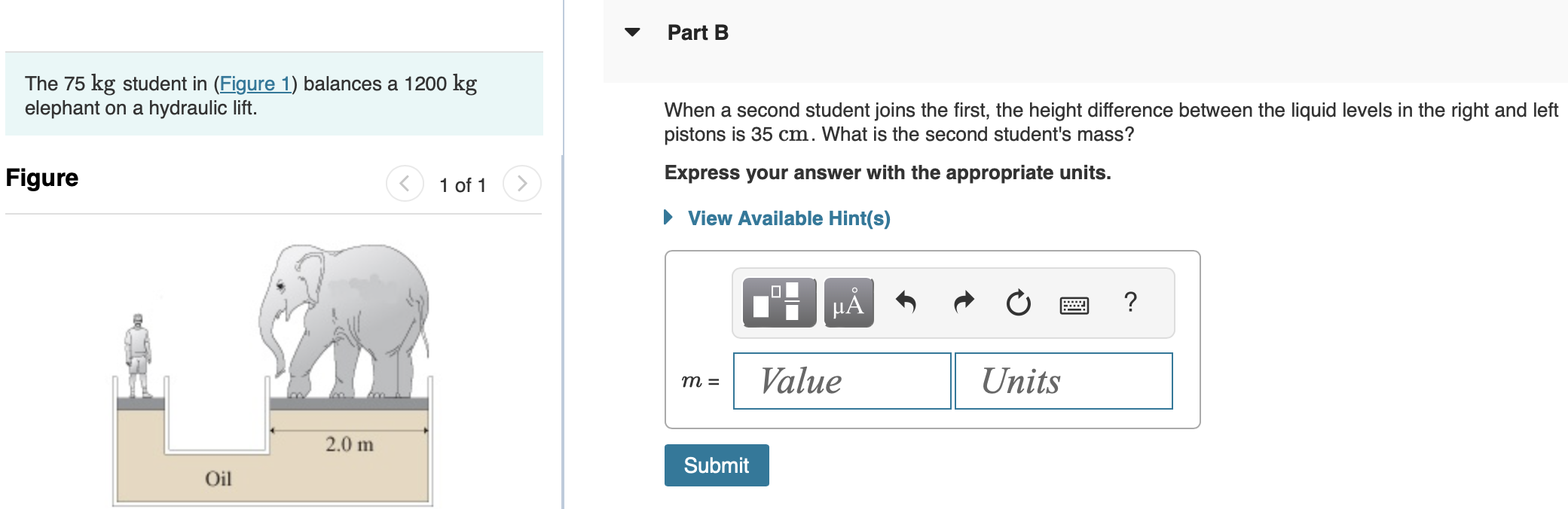The width and height of the screenshot is (1568, 509).
Task: Open the keyboard shortcuts icon
Action: point(1074,305)
